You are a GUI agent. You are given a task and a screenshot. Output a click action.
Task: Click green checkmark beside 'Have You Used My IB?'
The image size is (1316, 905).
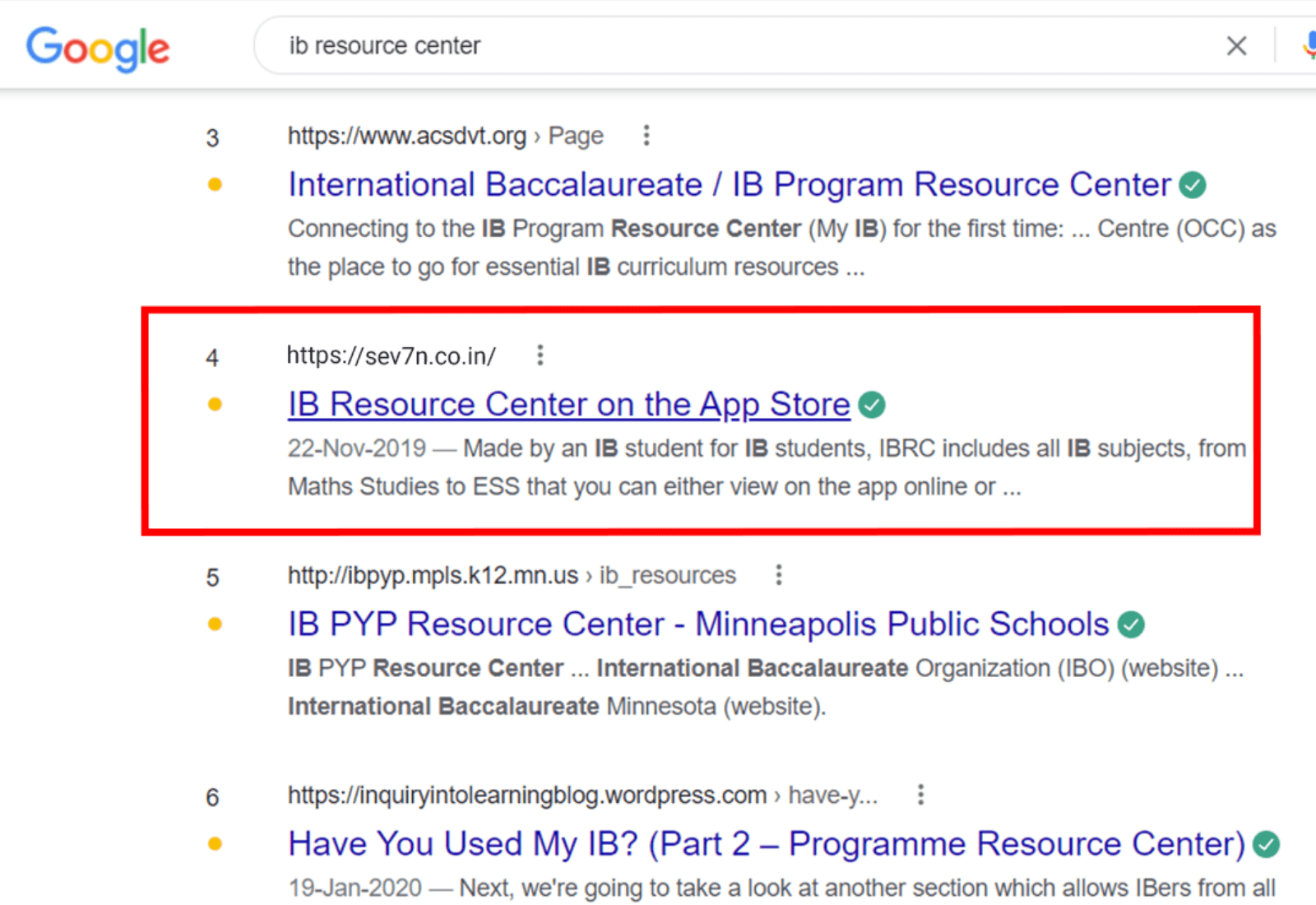tap(1266, 845)
